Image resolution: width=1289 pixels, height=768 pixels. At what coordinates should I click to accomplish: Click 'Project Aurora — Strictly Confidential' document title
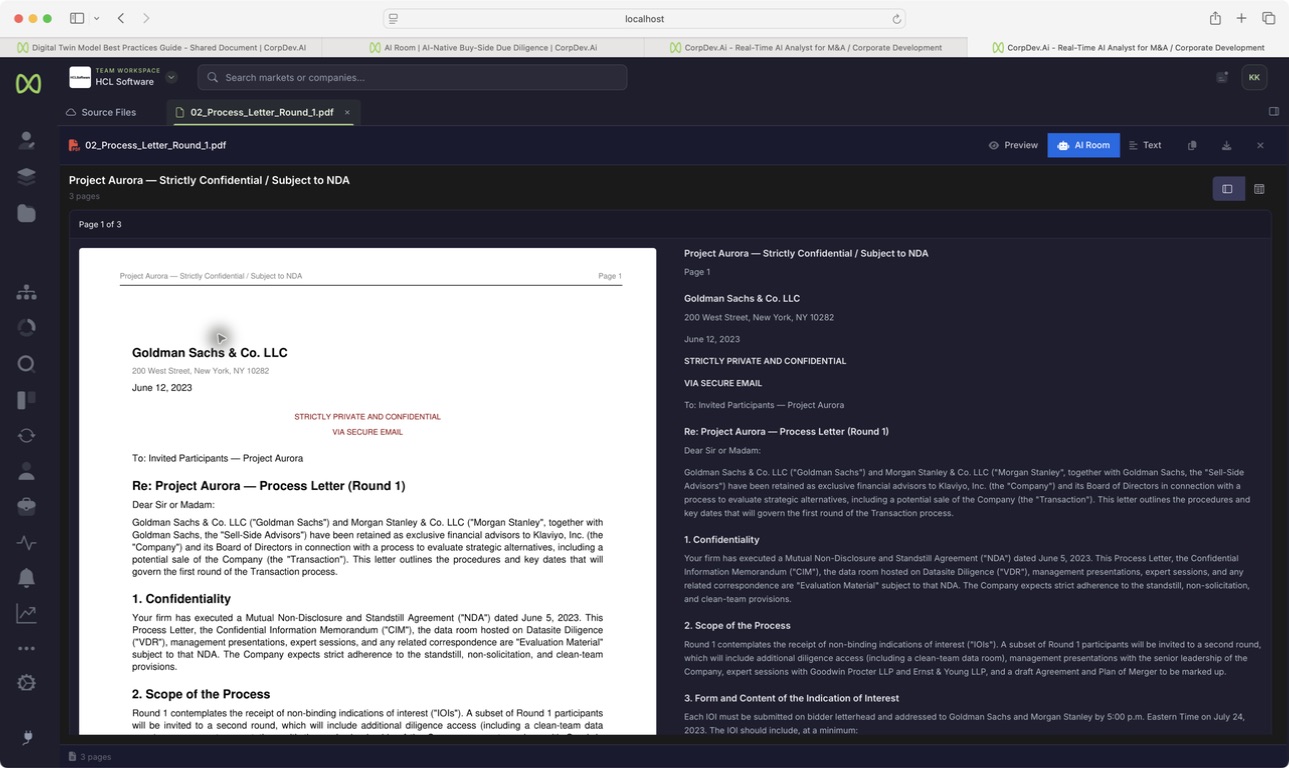[209, 180]
